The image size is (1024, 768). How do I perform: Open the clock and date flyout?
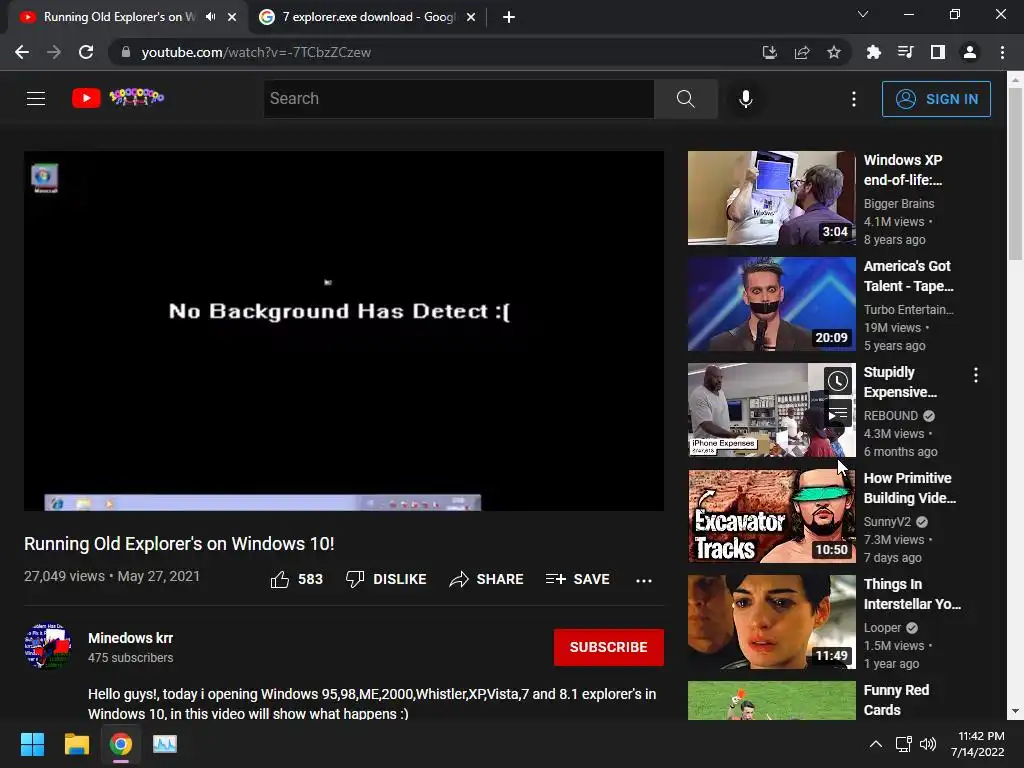pyautogui.click(x=978, y=744)
